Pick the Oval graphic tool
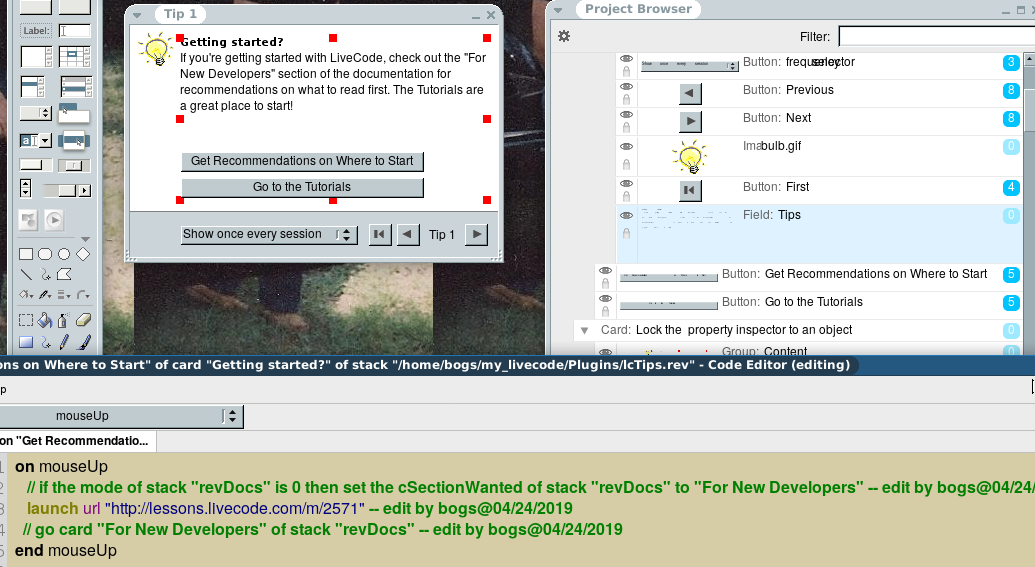1035x567 pixels. (64, 254)
